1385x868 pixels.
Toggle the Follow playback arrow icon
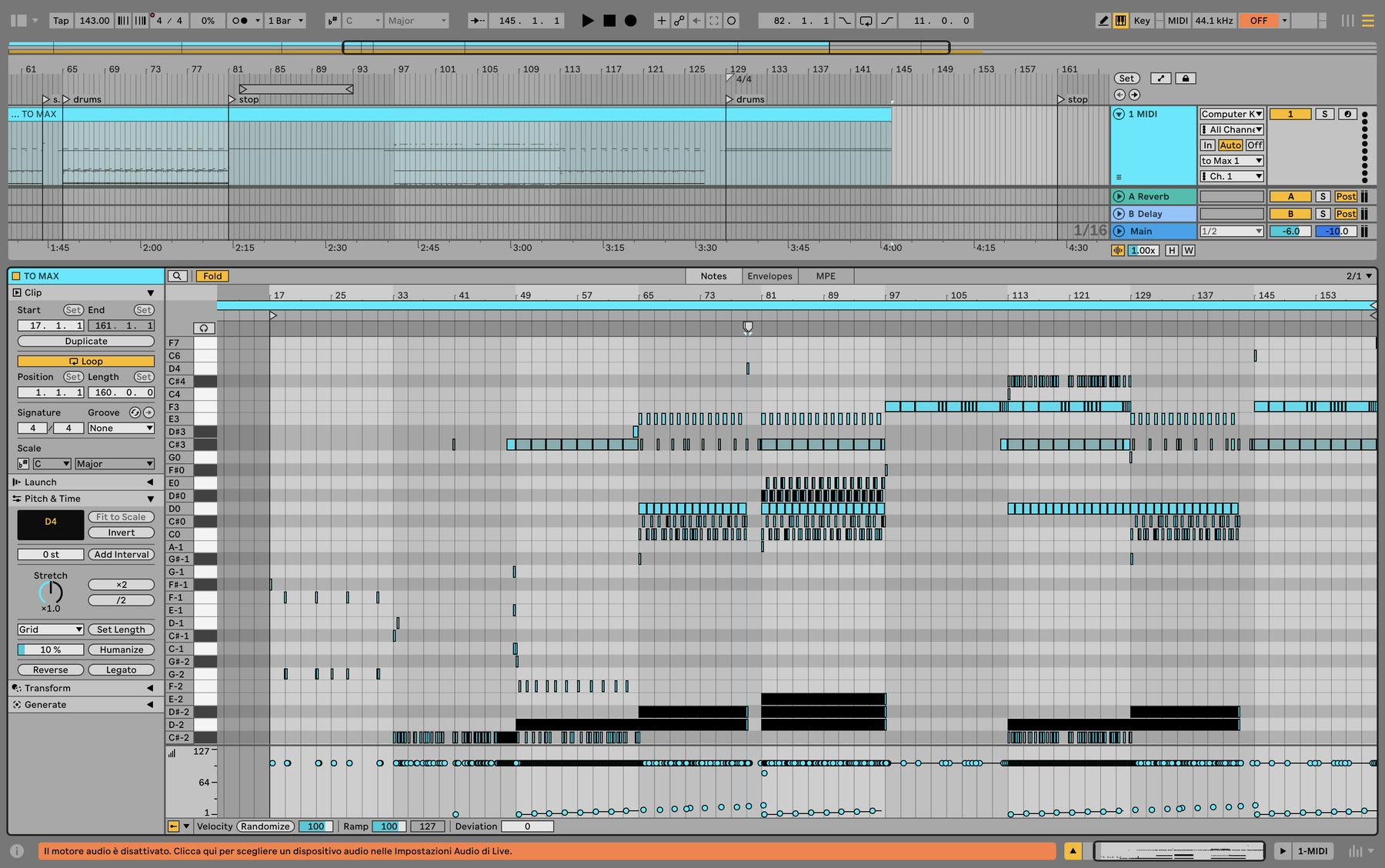(477, 21)
